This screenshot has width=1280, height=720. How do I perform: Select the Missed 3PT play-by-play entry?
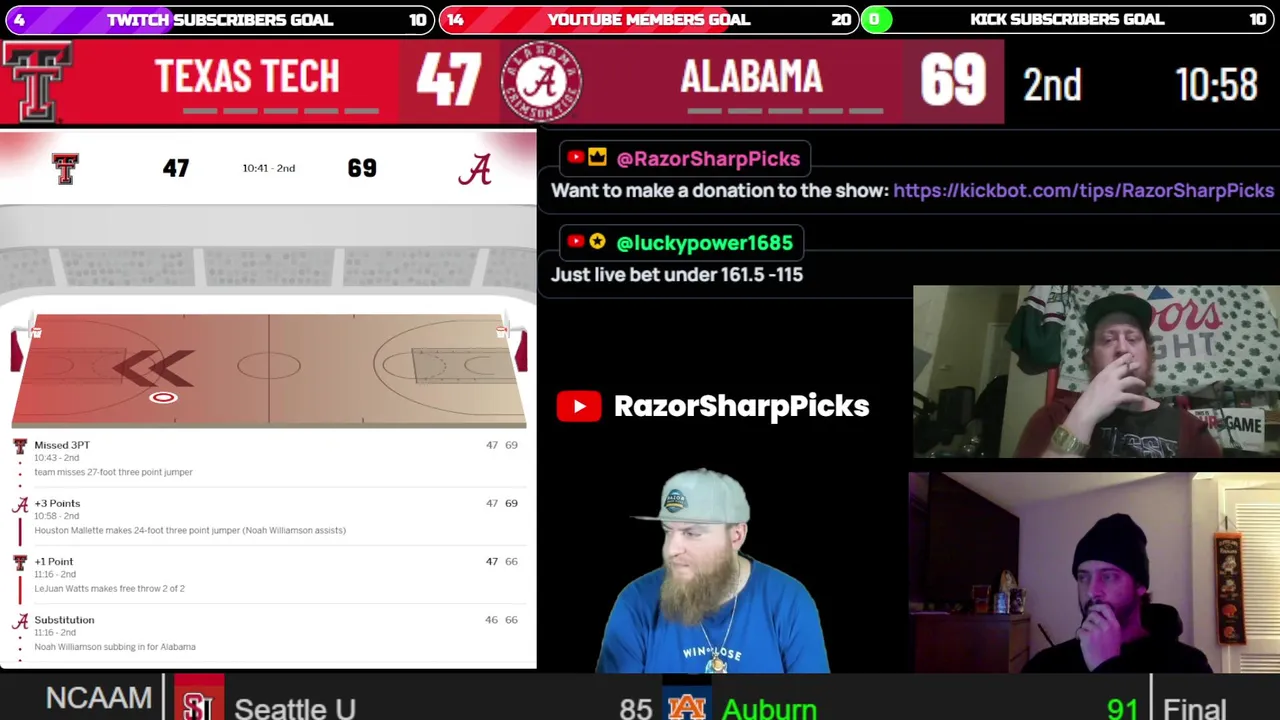point(268,458)
